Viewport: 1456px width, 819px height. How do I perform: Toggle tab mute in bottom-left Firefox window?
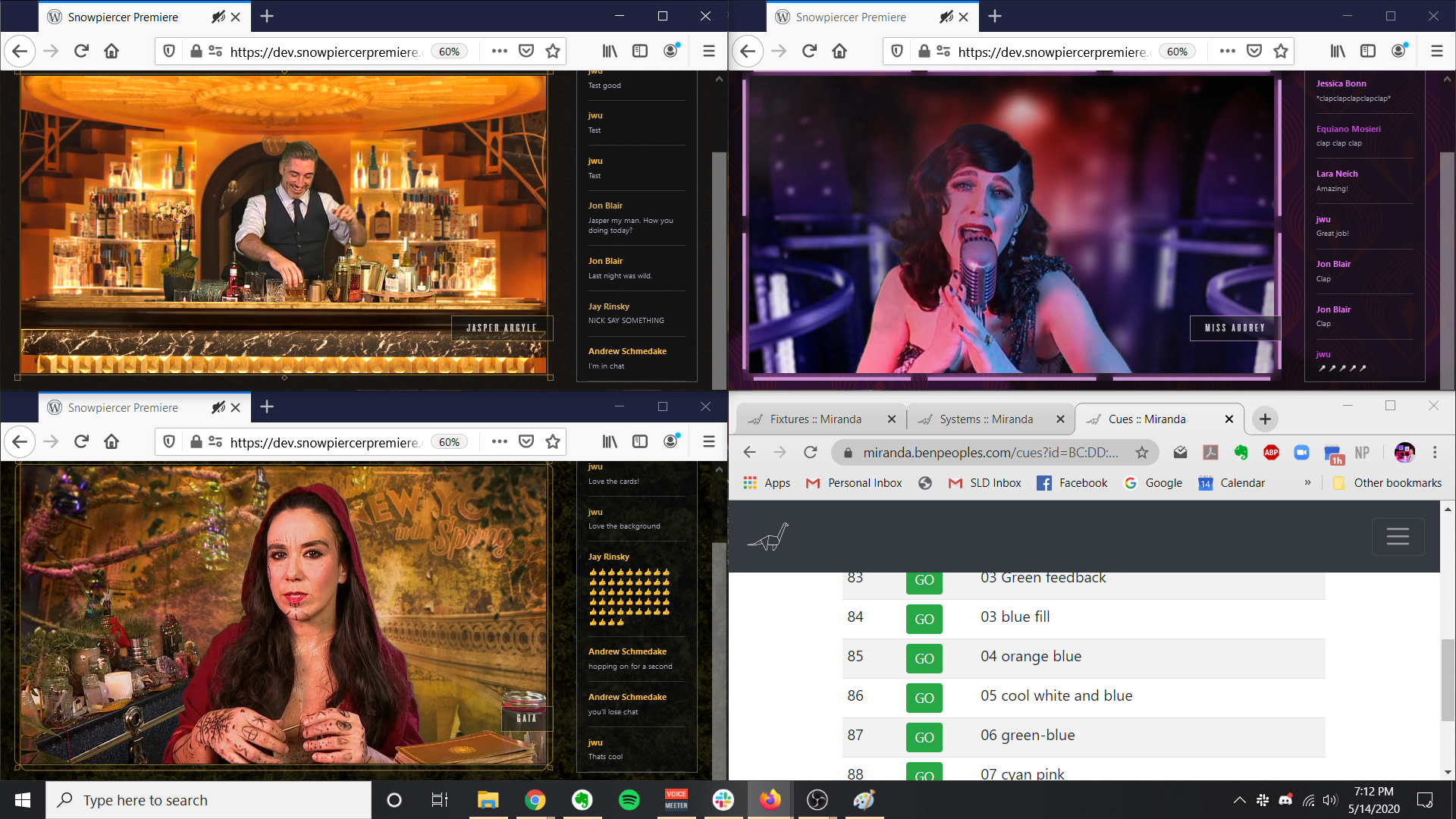pos(218,407)
